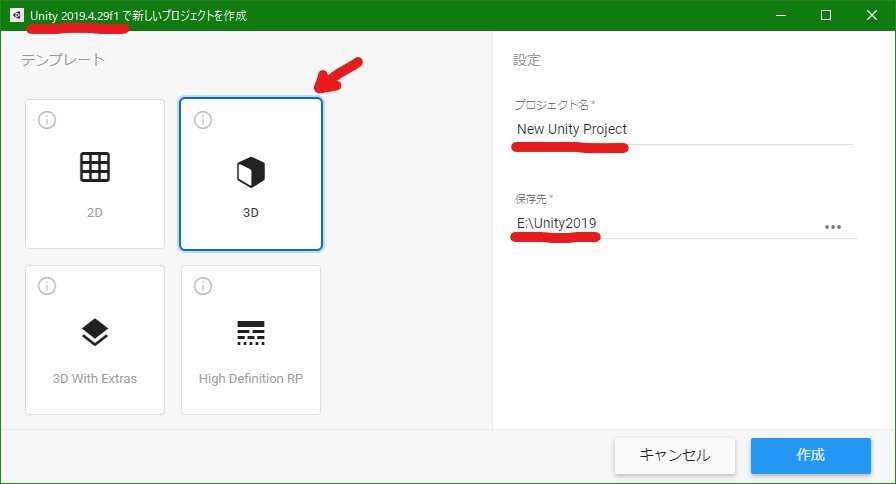Click the テンプレート heading text
This screenshot has height=484, width=896.
[x=63, y=60]
